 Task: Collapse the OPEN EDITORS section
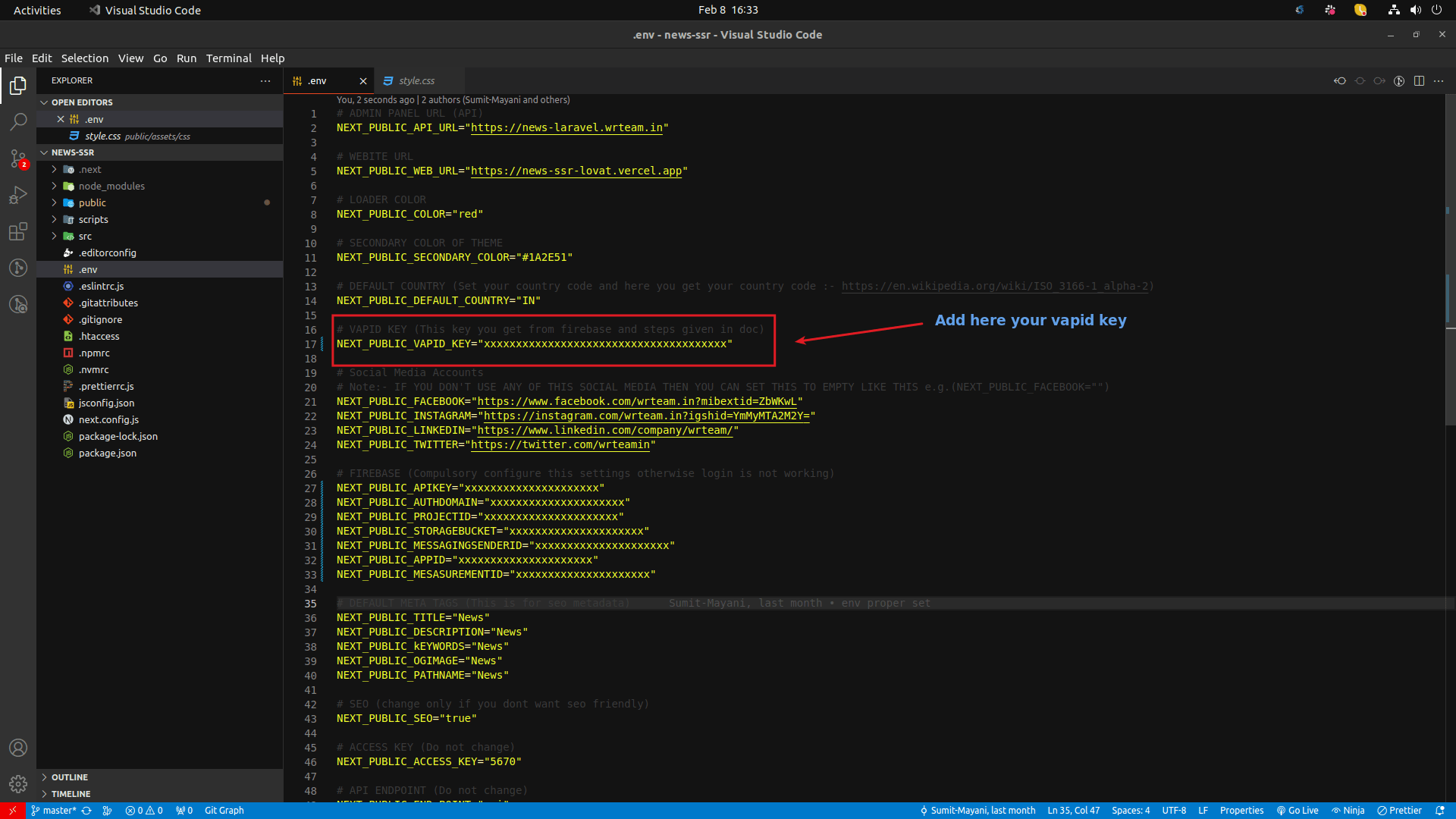coord(82,102)
